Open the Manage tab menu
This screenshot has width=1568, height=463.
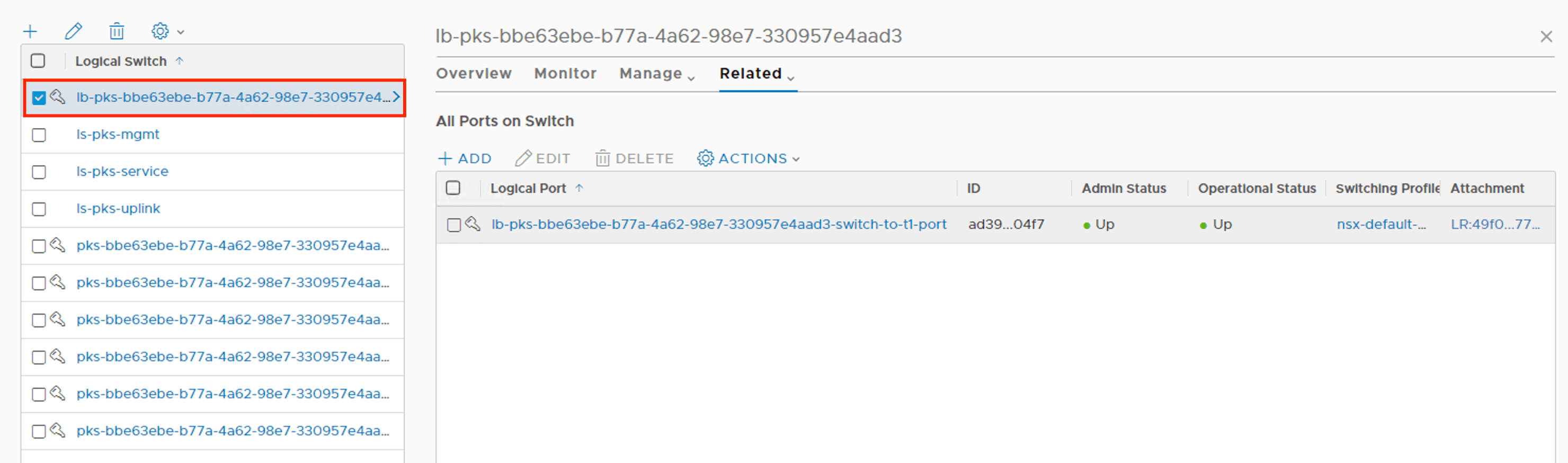[x=657, y=74]
